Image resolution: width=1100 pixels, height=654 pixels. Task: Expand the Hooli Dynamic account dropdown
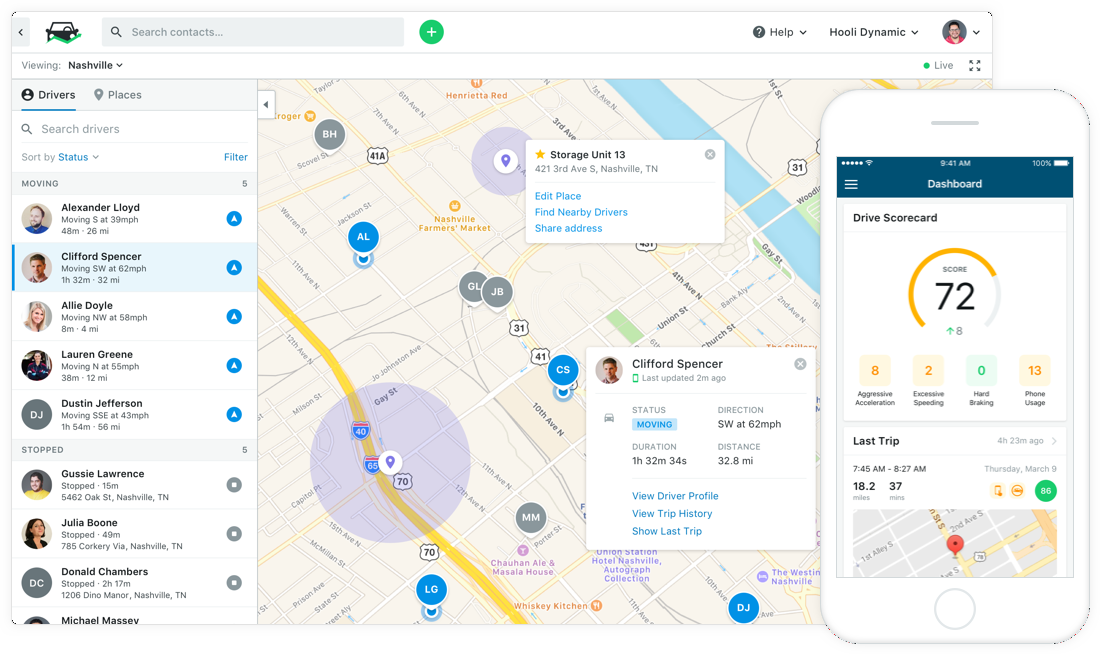coord(873,32)
